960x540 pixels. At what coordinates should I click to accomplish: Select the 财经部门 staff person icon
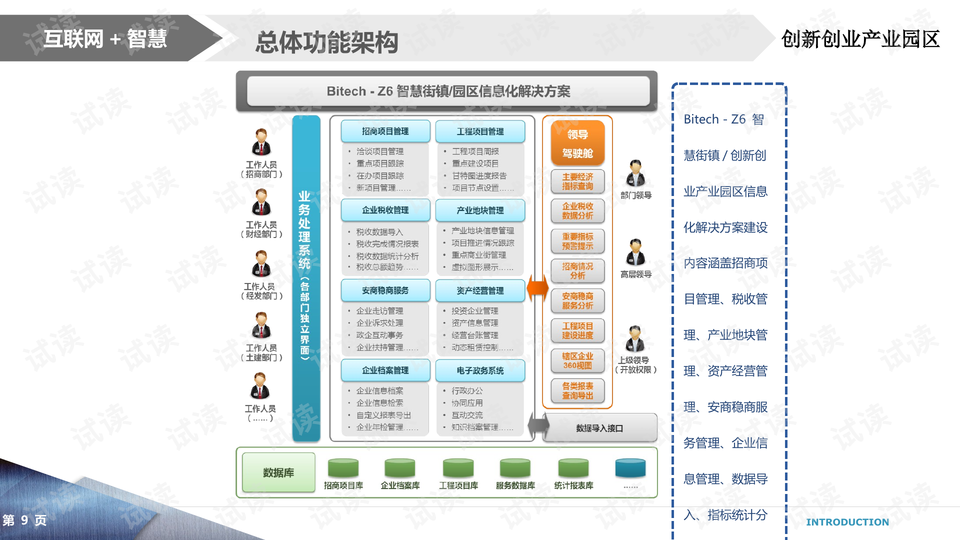click(261, 203)
